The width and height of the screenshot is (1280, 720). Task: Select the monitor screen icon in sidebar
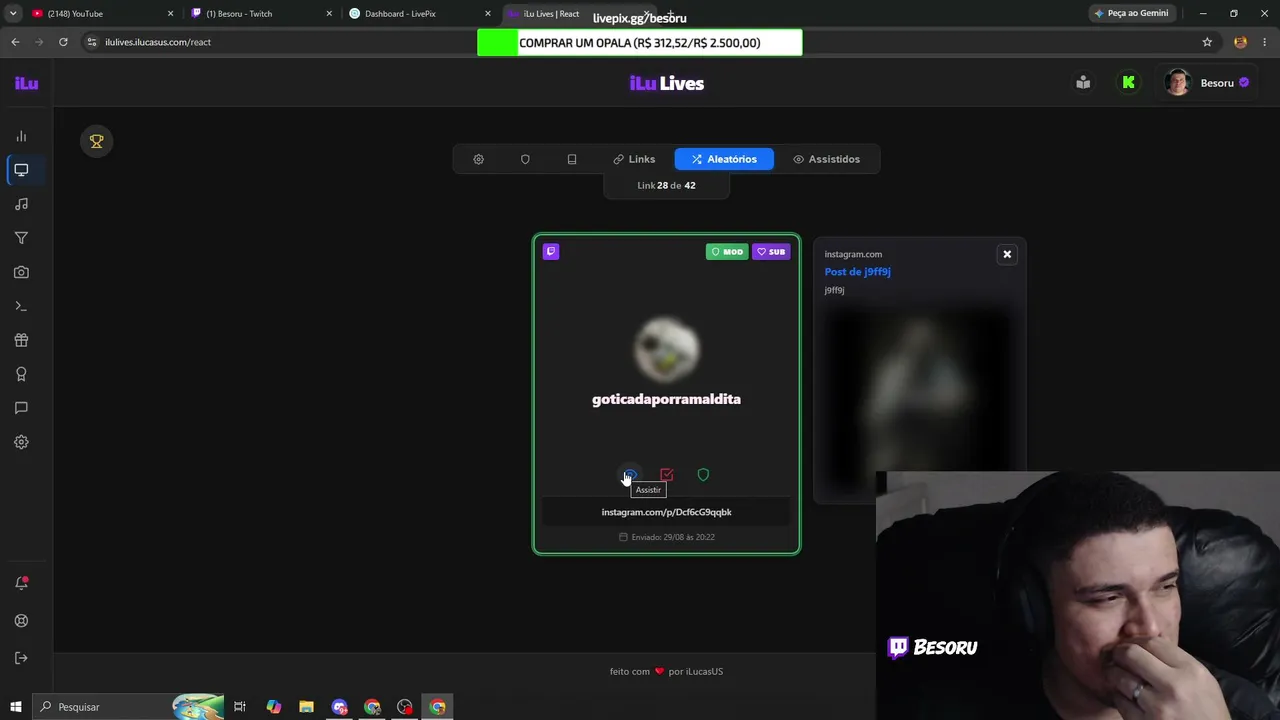pos(21,170)
